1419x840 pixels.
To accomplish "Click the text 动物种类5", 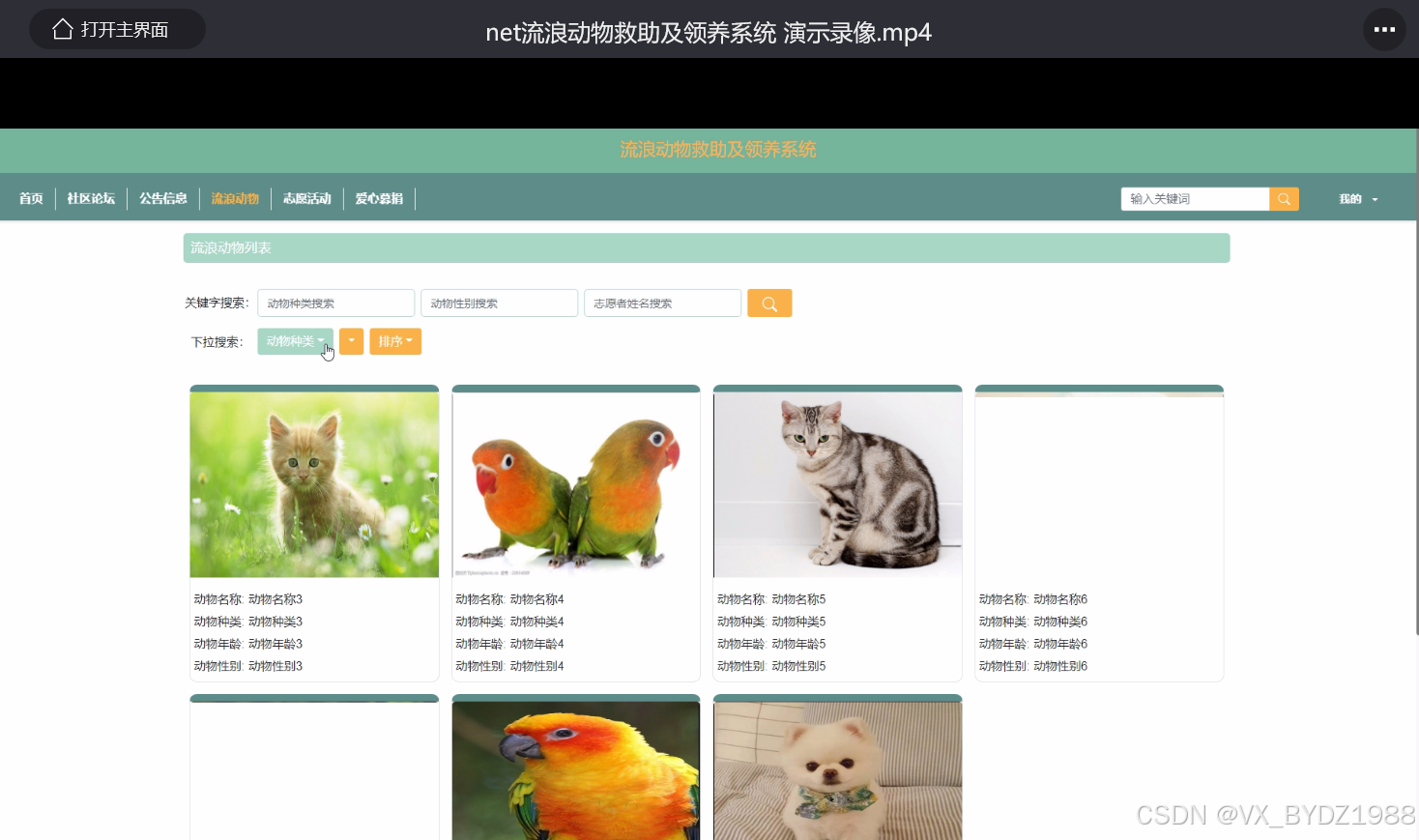I will tap(799, 622).
